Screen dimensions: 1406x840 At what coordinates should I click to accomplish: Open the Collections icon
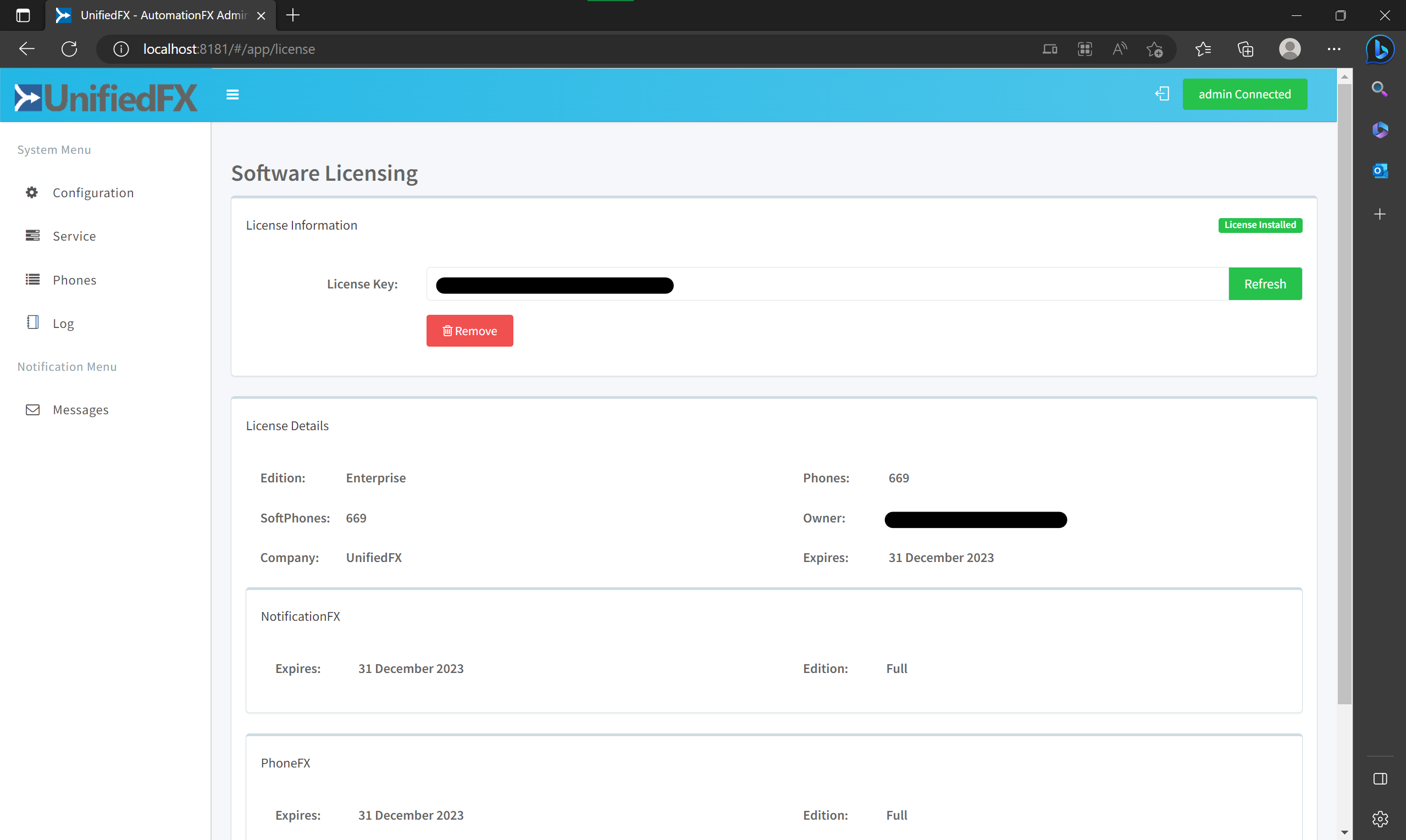[1245, 49]
